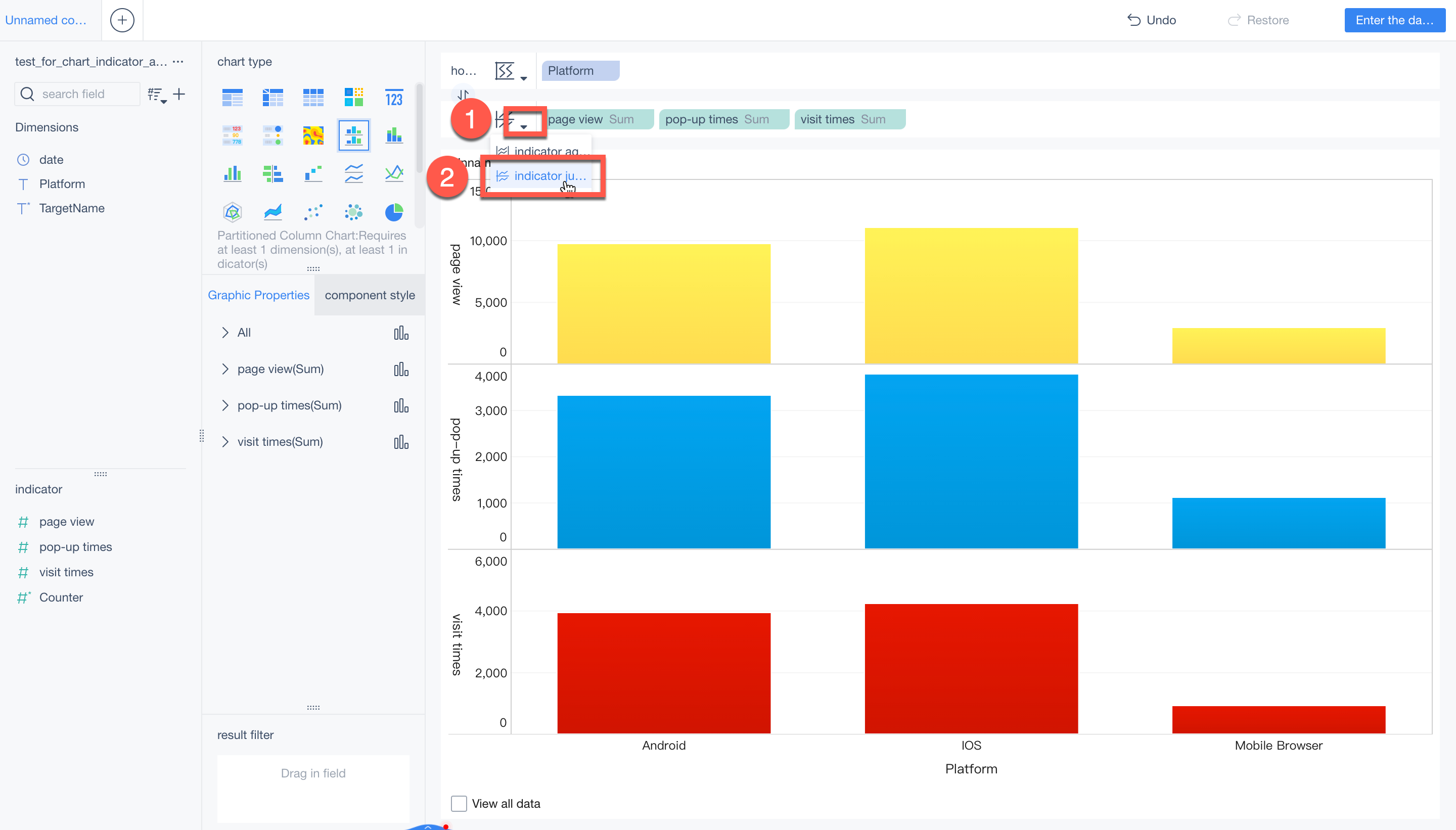Add a new component with plus icon
Image resolution: width=1456 pixels, height=830 pixels.
[122, 21]
